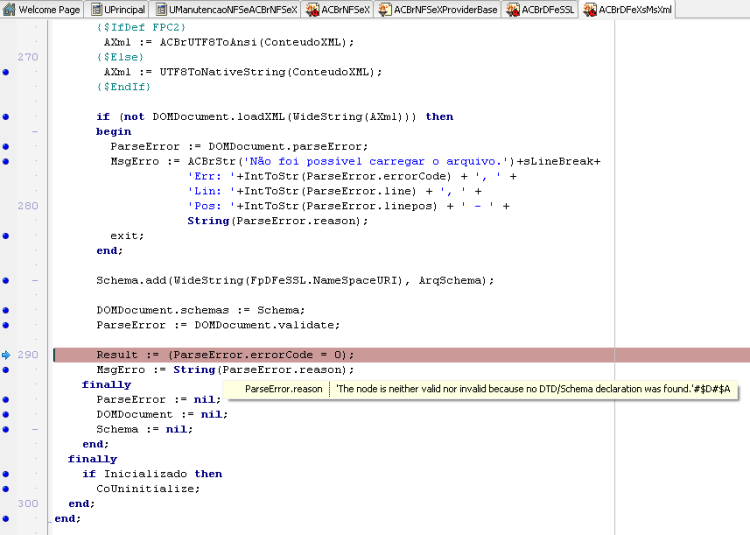The height and width of the screenshot is (535, 750).
Task: Open the ACBrDFeSSL tab
Action: pyautogui.click(x=540, y=9)
